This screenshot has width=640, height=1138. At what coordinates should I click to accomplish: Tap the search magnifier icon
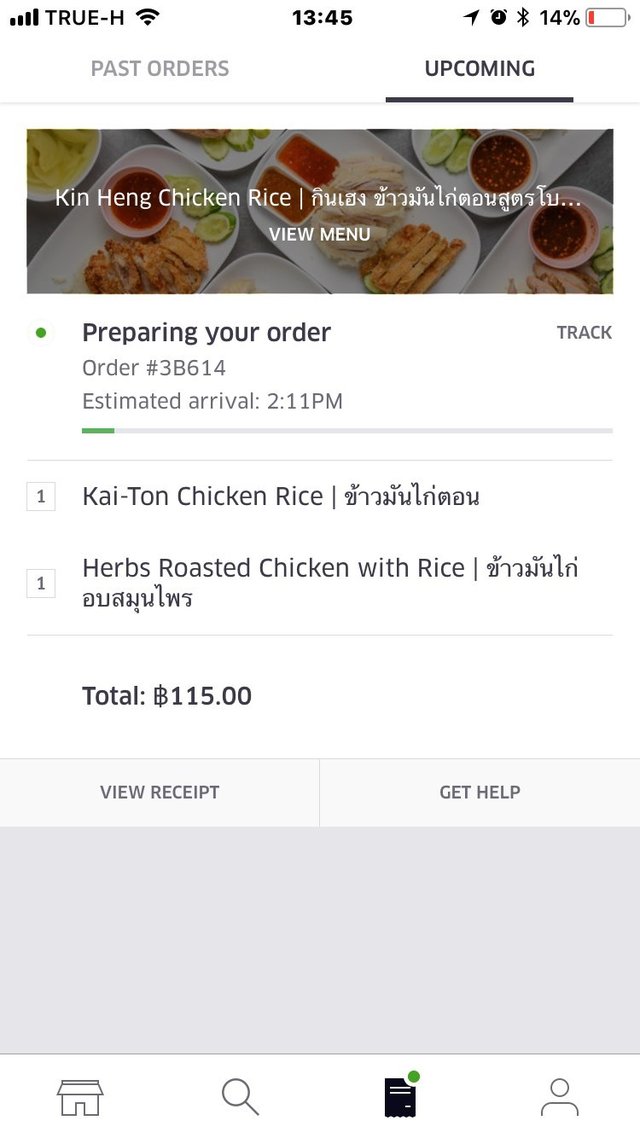tap(240, 1097)
